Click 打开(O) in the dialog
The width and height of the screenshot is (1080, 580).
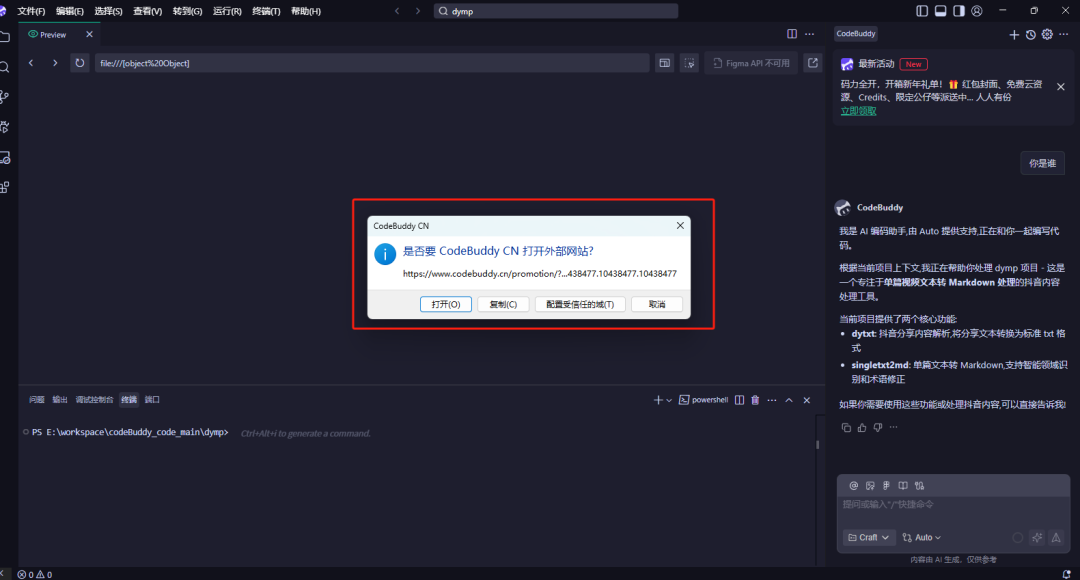point(446,304)
